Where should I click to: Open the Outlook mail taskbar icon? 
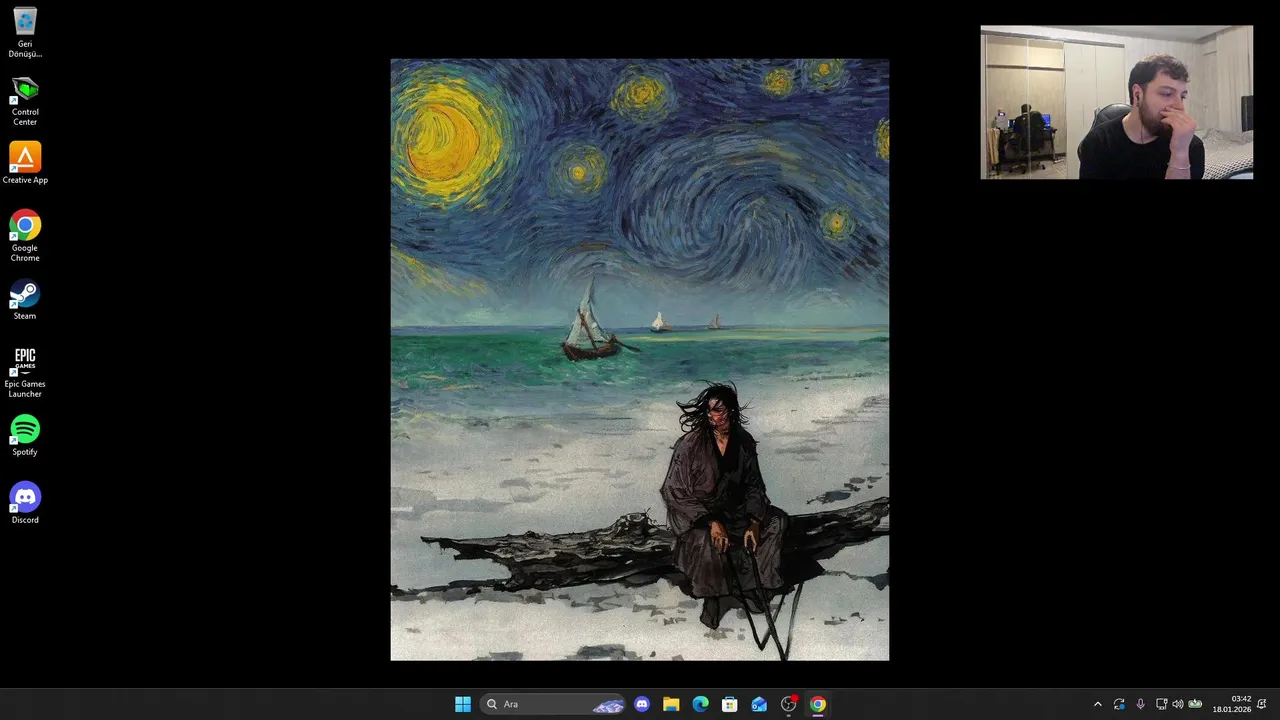pos(759,704)
